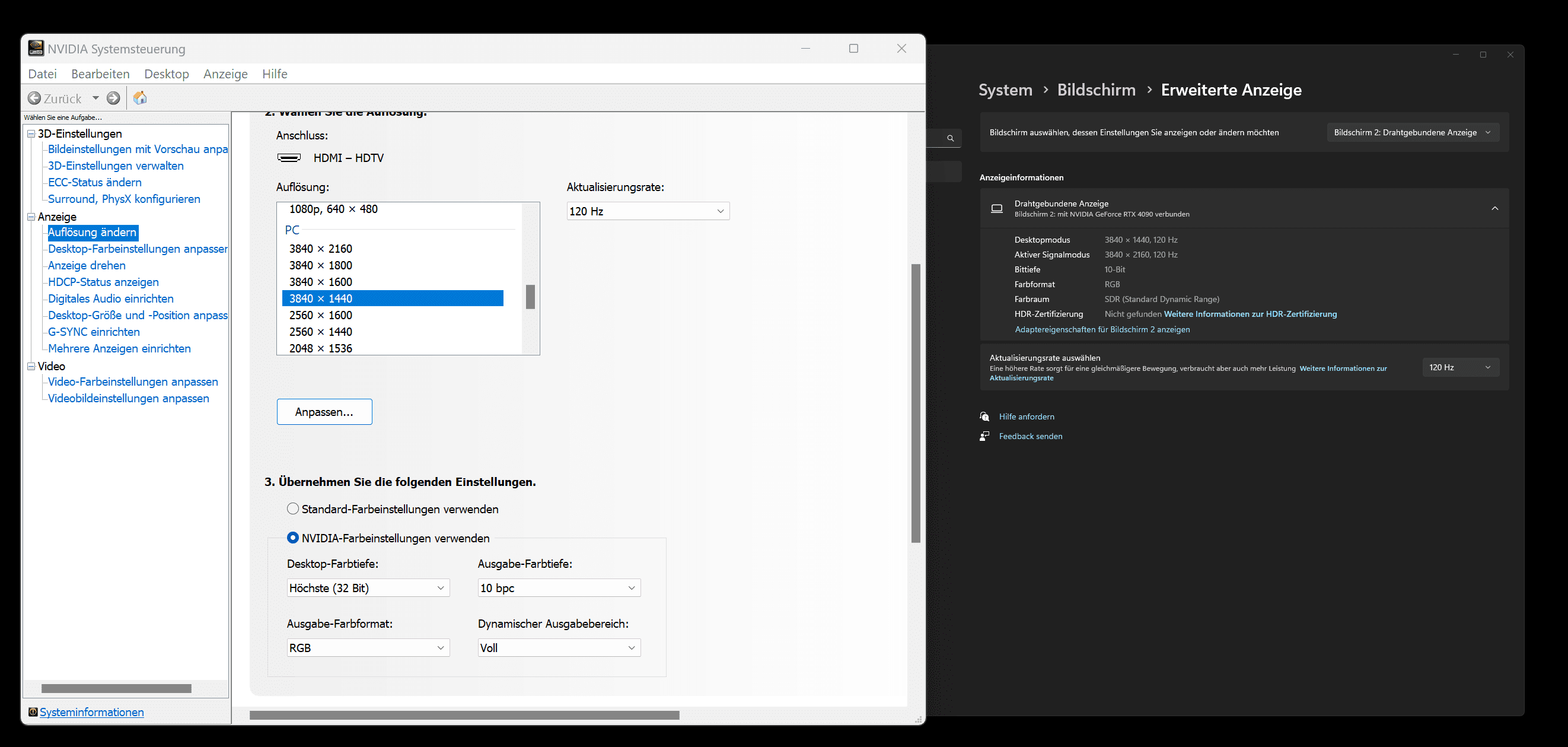Open the Desktop-Farbtiefe dropdown
The image size is (1568, 747).
(368, 587)
